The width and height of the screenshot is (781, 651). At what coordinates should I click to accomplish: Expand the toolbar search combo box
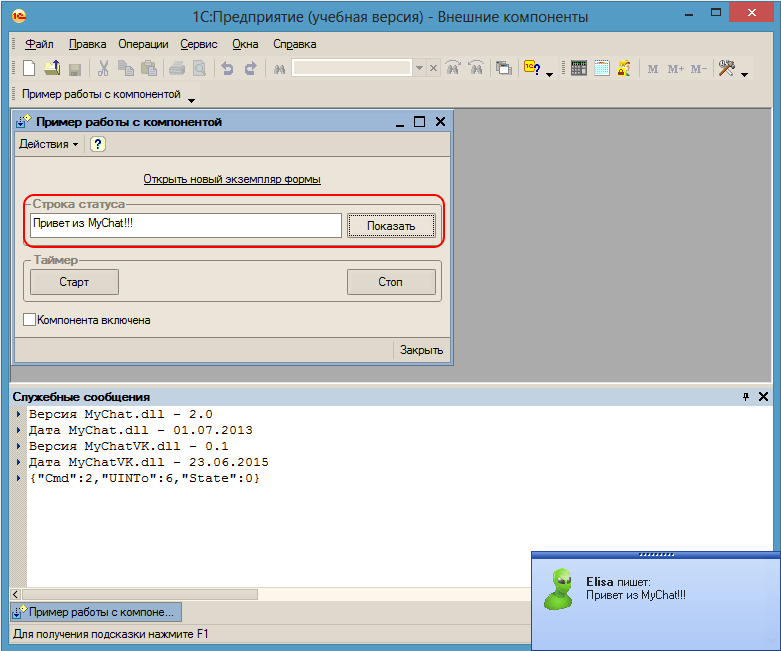click(x=419, y=68)
